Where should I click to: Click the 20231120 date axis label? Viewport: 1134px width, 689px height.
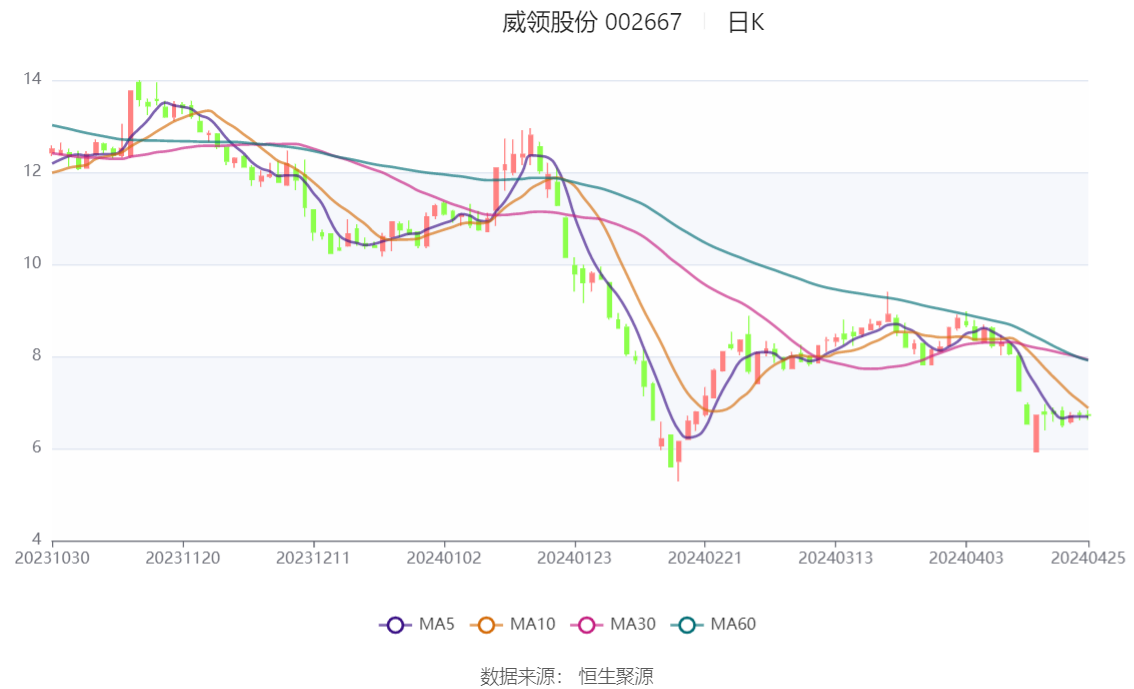tap(183, 558)
